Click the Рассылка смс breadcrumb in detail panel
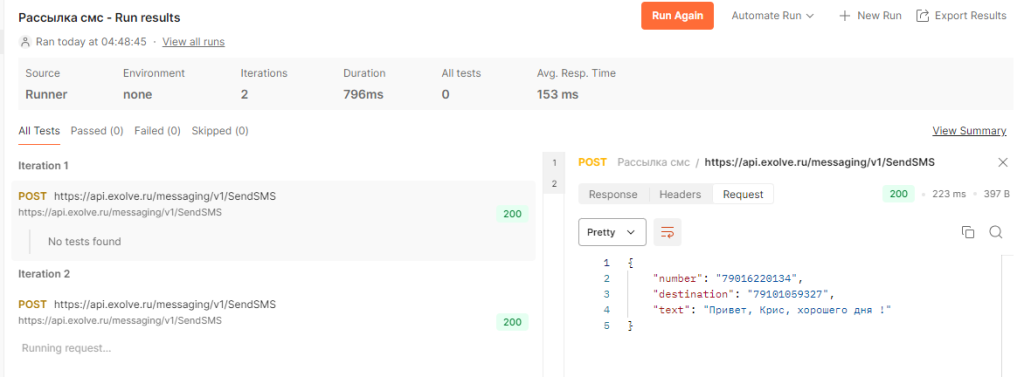The image size is (1024, 377). coord(653,162)
